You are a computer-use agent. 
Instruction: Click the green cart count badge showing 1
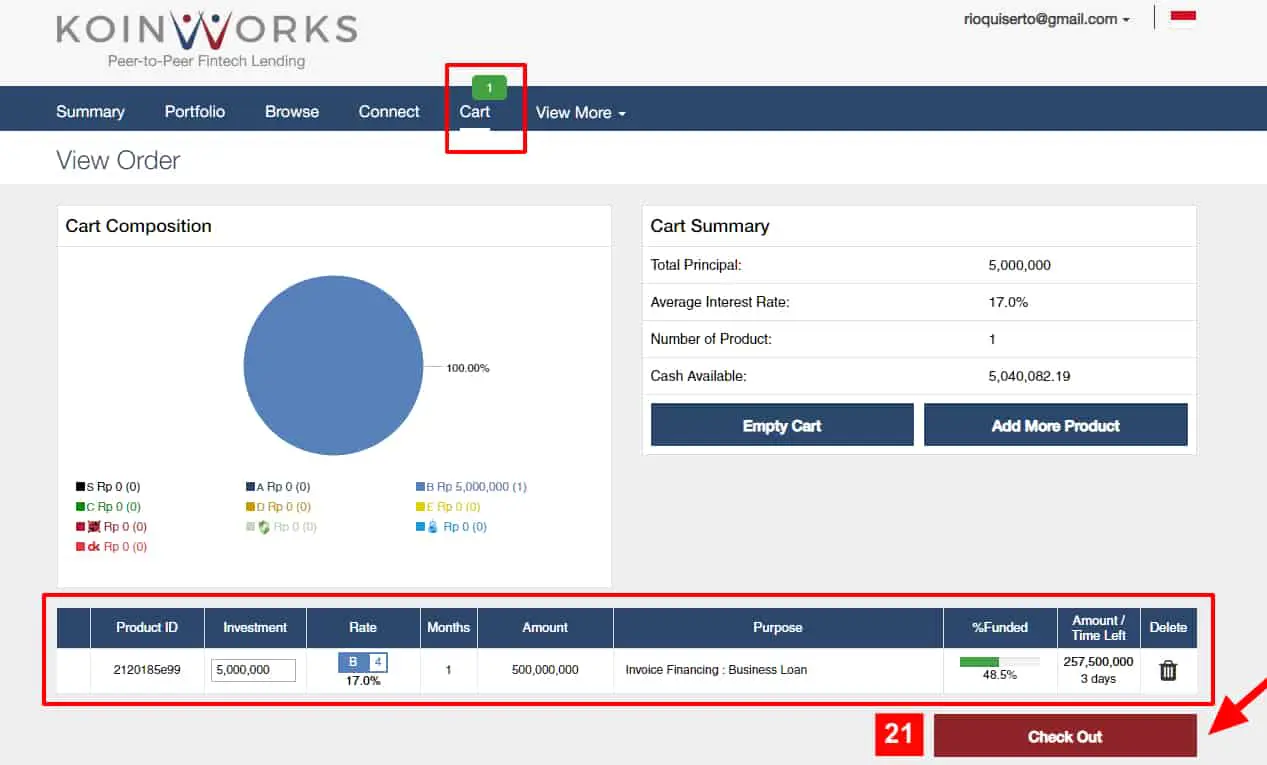(x=487, y=87)
